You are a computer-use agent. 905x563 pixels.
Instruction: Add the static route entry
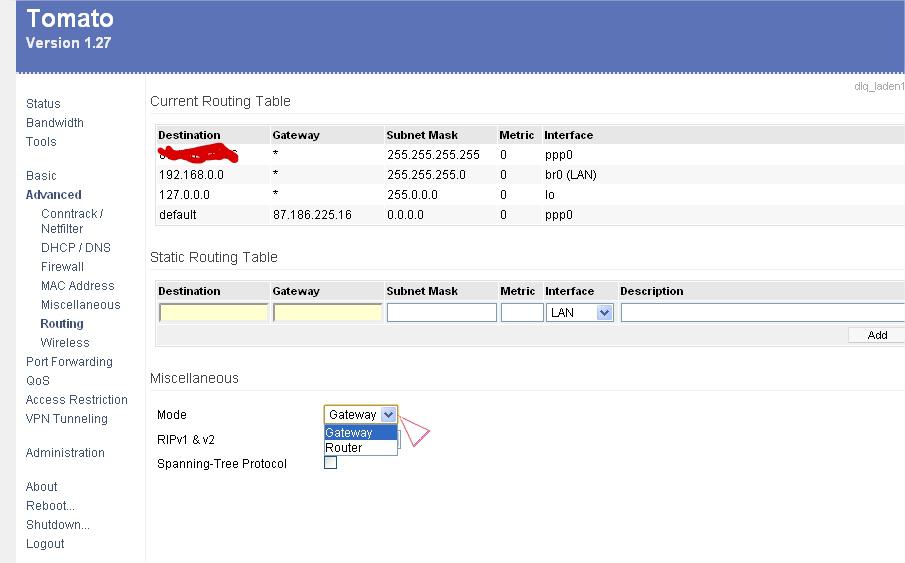(x=877, y=335)
